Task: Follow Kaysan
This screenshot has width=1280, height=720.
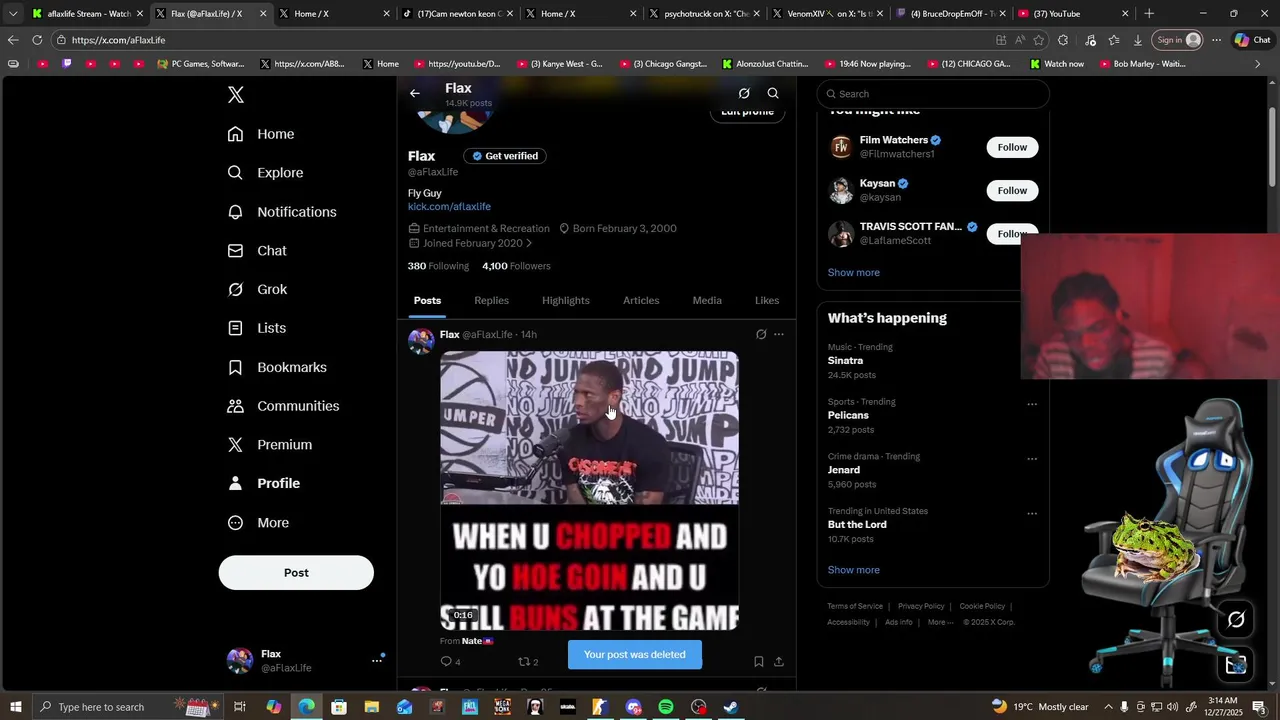Action: (1012, 191)
